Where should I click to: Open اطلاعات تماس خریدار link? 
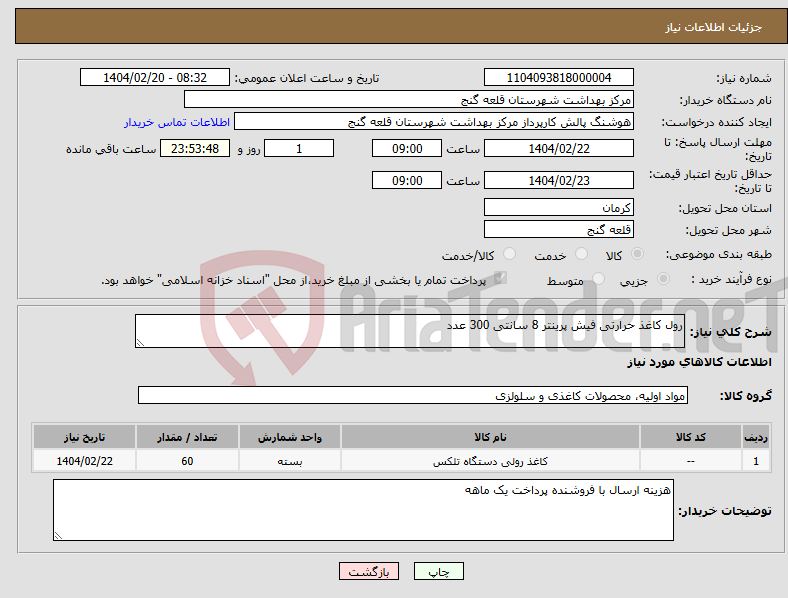coord(177,122)
